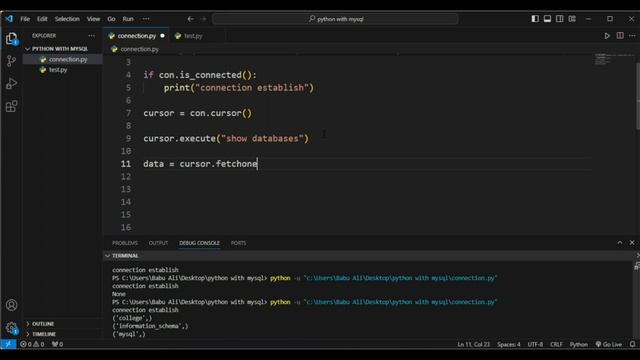Open the File menu
The image size is (640, 360).
pos(25,19)
